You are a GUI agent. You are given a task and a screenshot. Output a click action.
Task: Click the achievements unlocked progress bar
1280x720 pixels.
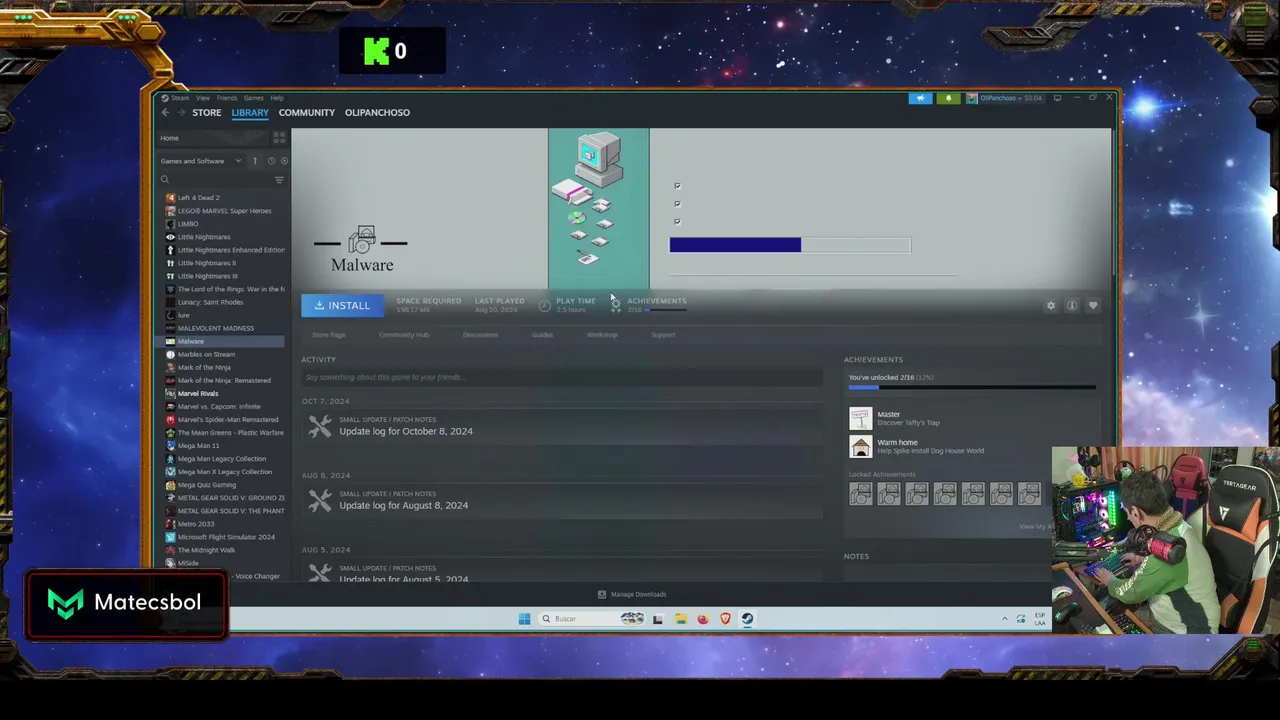click(972, 387)
